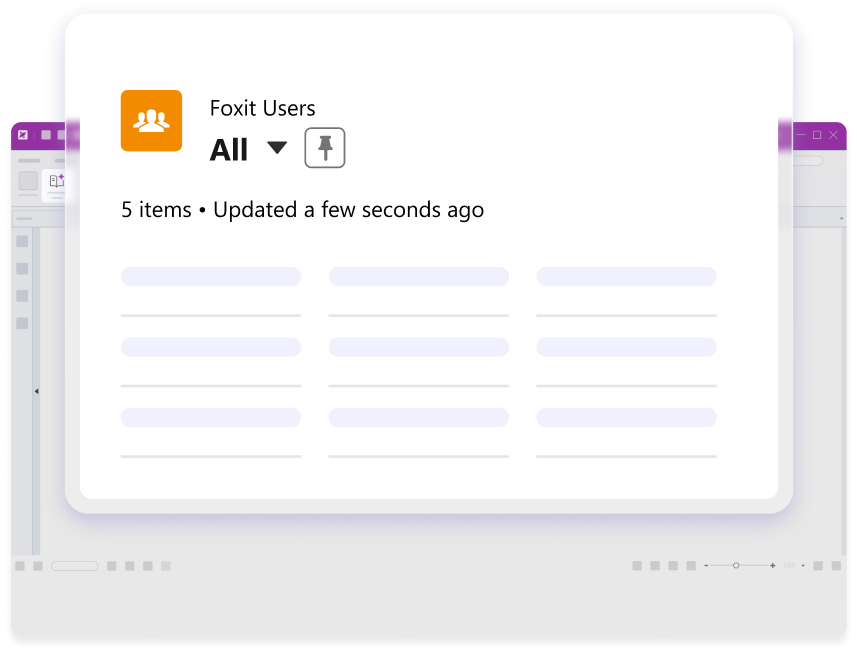Click the page number field in status bar
857x650 pixels.
tap(75, 566)
